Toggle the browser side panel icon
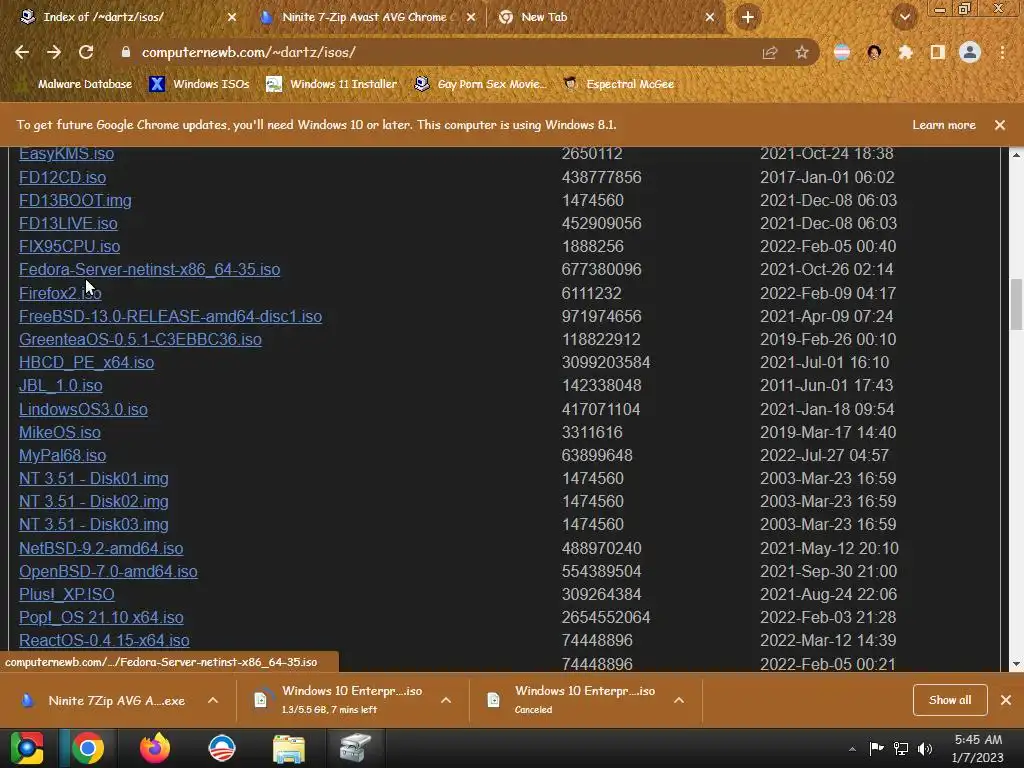Viewport: 1024px width, 768px height. tap(937, 52)
